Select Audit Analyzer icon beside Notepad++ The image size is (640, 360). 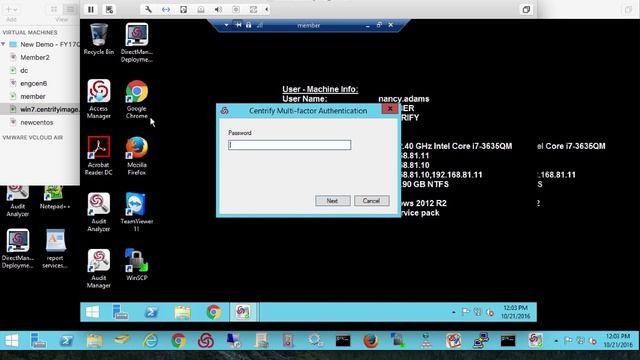[x=18, y=202]
